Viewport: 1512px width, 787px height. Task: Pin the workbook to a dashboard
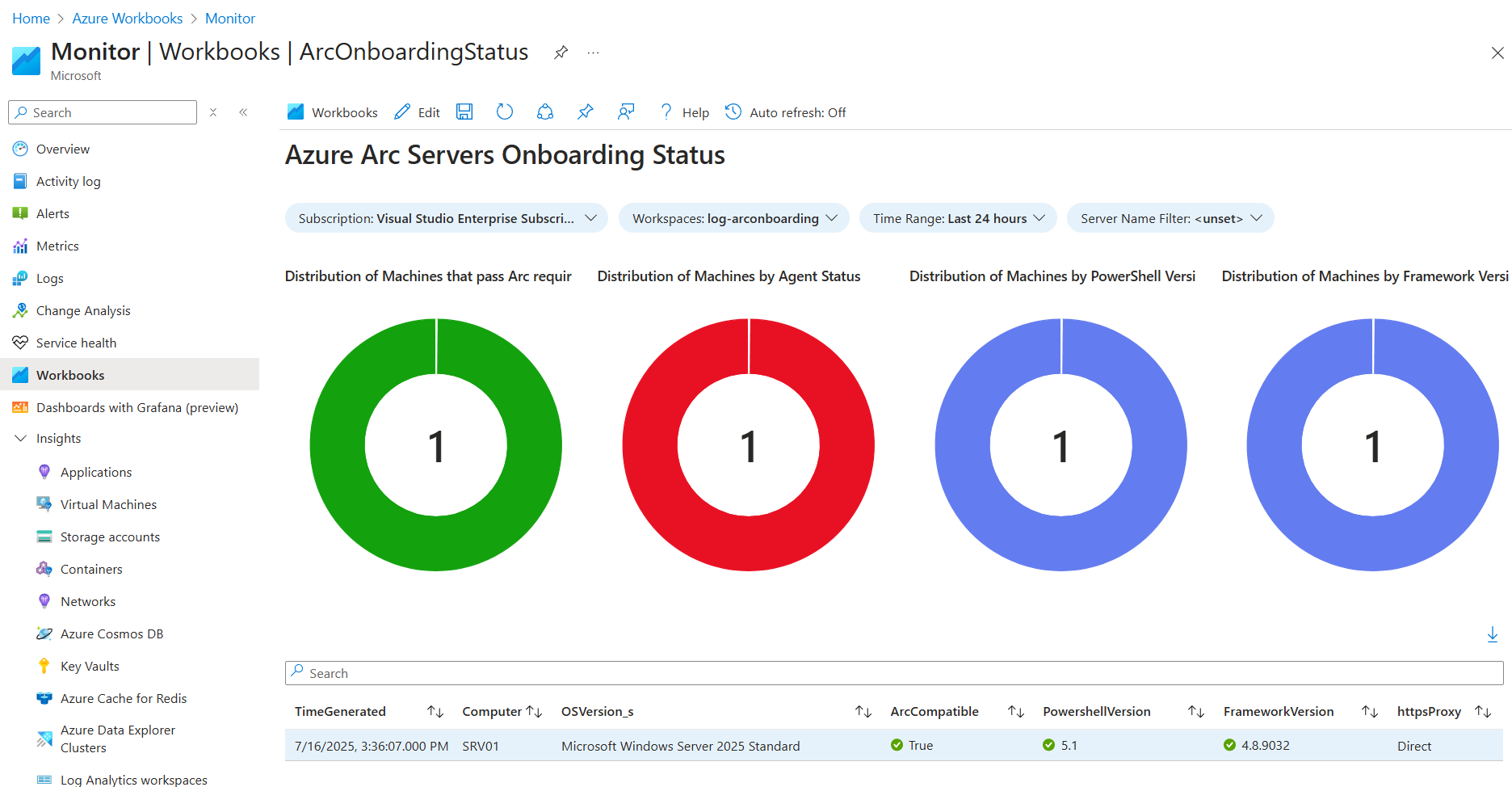pyautogui.click(x=585, y=112)
